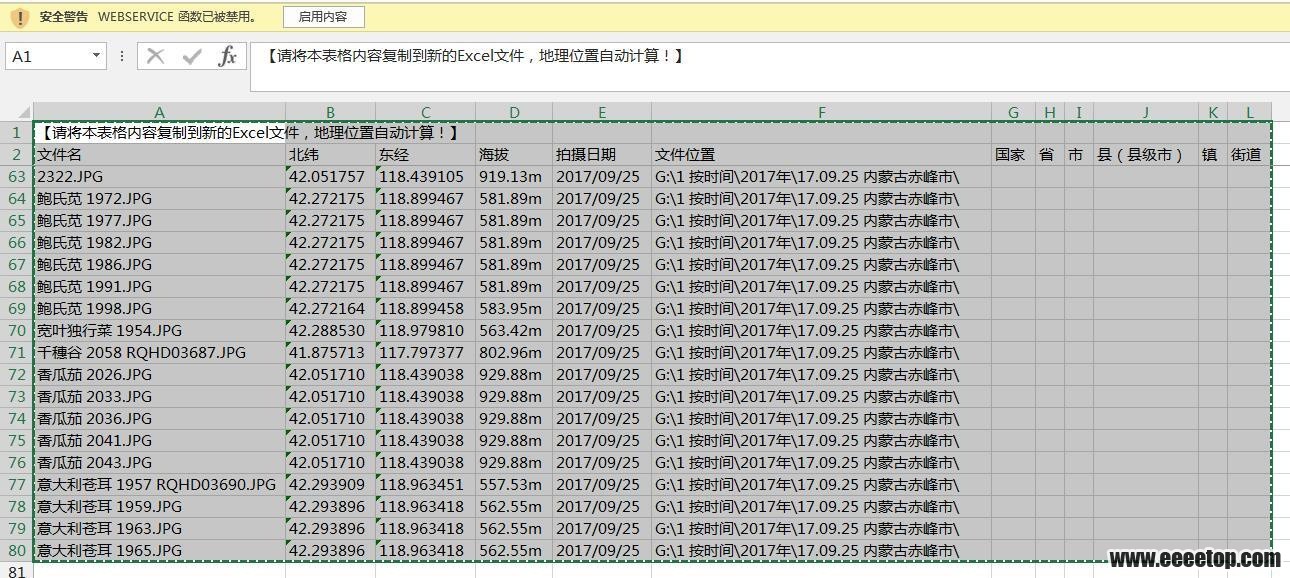1290x578 pixels.
Task: Click the 县（县级市） header cell
Action: [x=1146, y=155]
